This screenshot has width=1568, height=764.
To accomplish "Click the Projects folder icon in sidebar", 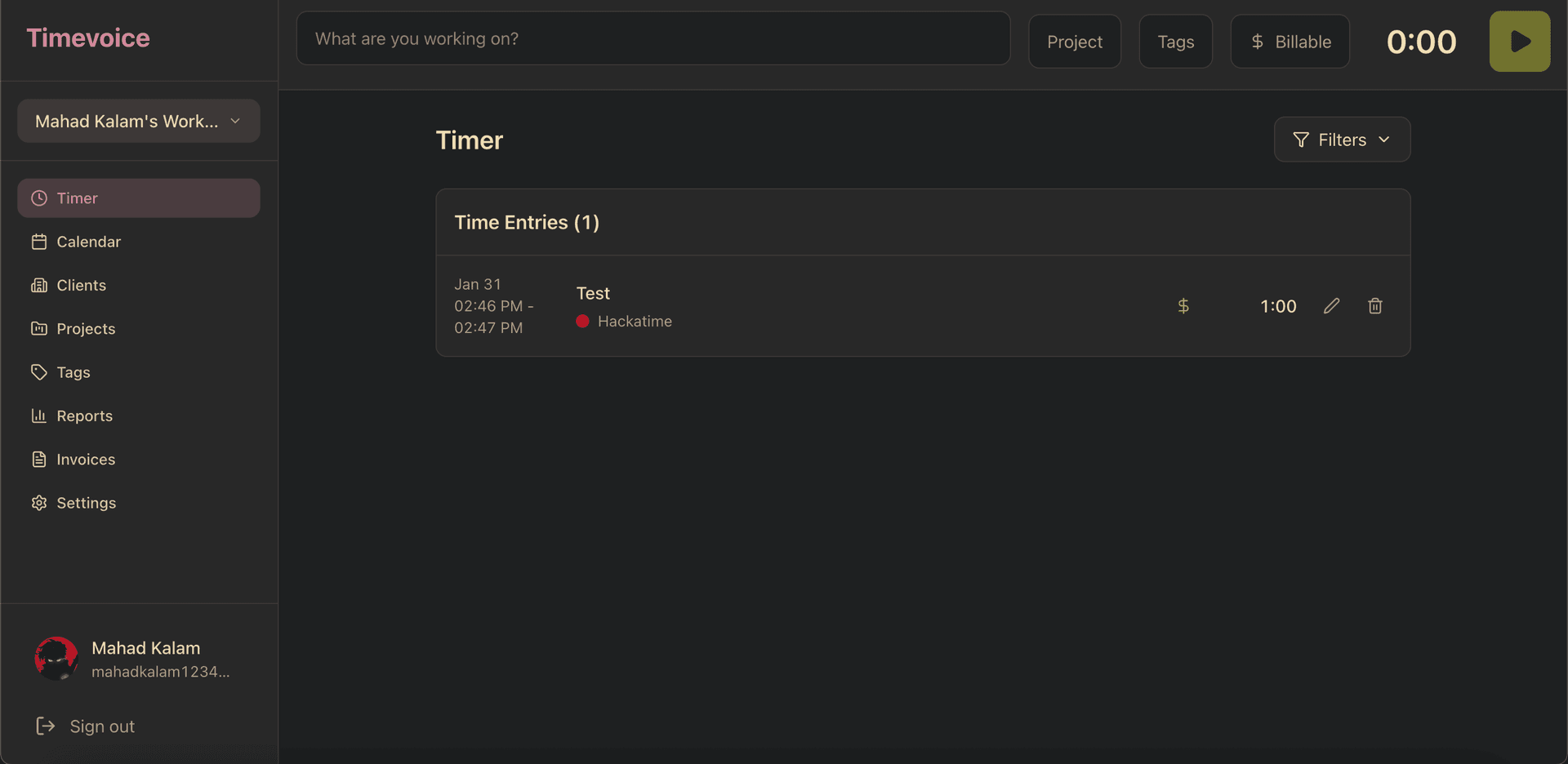I will tap(39, 329).
